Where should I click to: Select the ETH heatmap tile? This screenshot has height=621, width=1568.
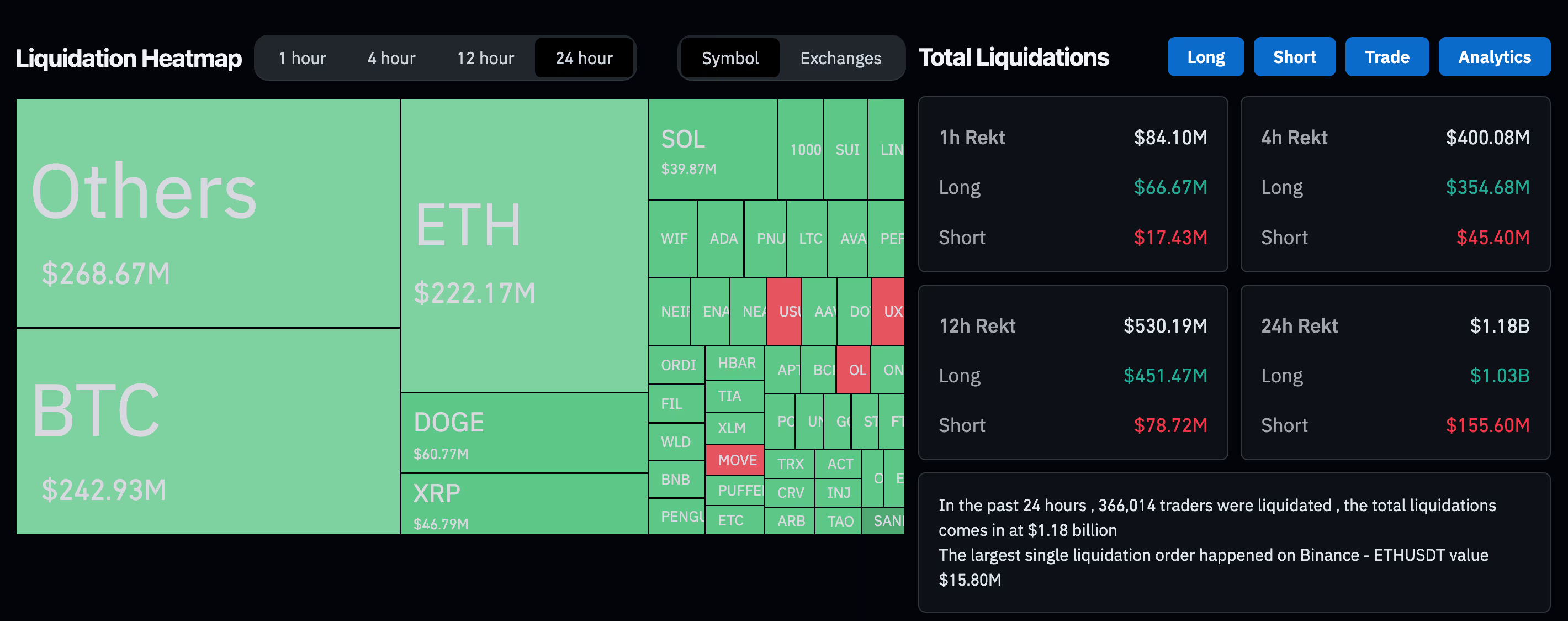pos(523,245)
